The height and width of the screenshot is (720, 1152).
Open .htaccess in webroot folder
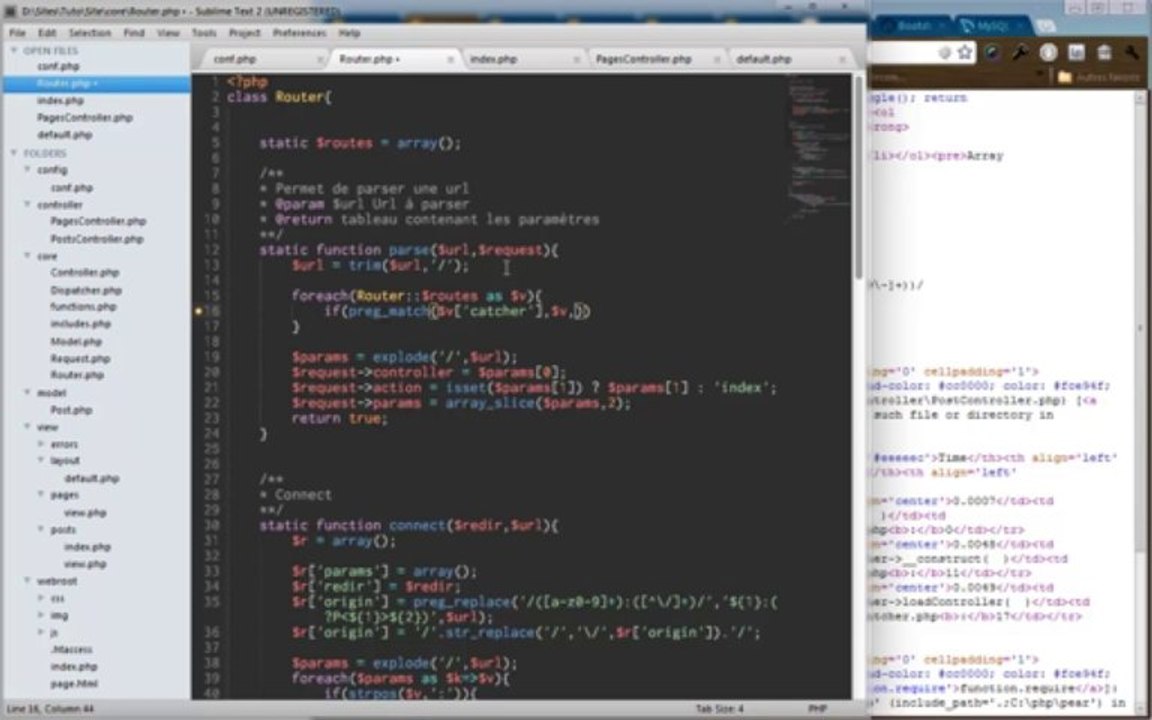[71, 649]
